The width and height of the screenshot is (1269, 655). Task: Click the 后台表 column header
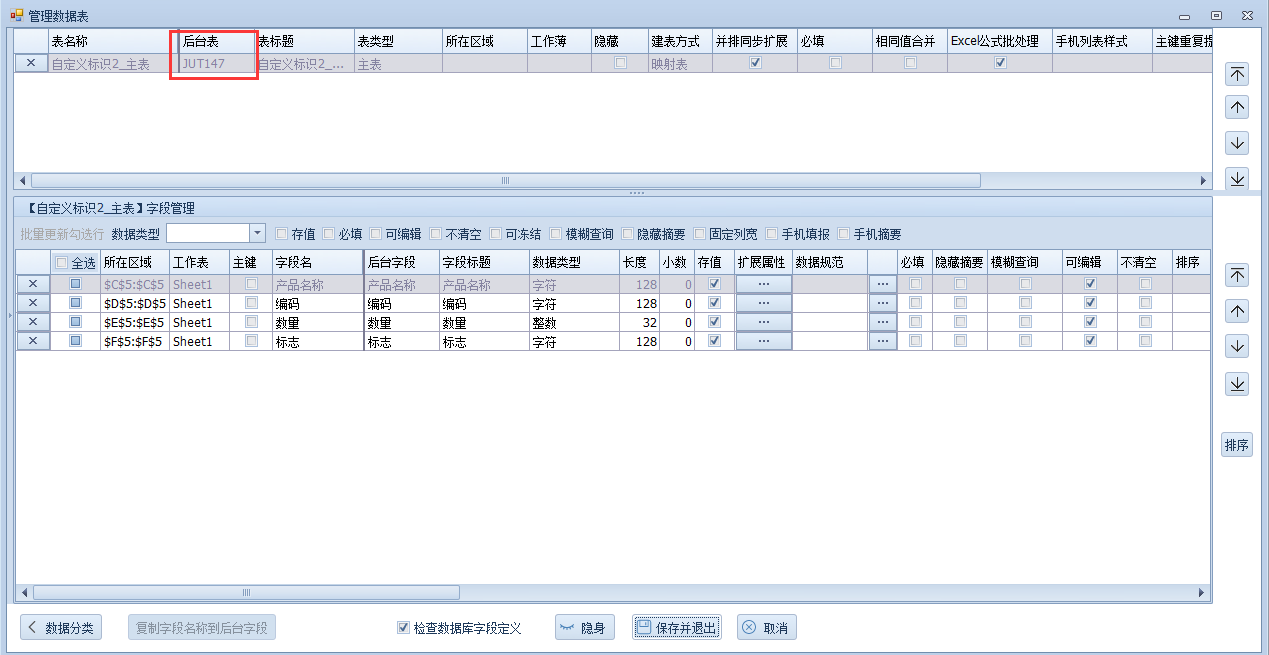[214, 42]
